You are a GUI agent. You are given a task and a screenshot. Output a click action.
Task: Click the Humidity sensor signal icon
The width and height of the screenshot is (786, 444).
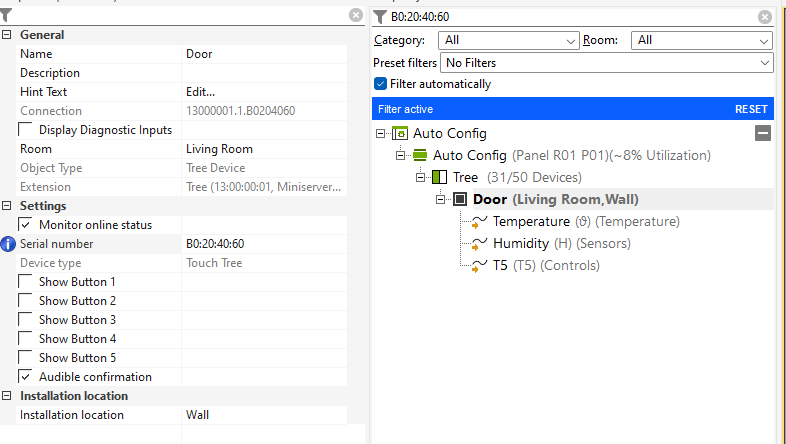click(x=478, y=244)
